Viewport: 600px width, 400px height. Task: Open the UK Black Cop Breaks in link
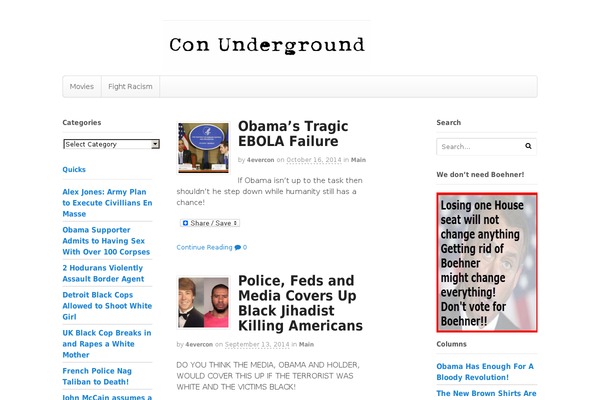tap(107, 344)
